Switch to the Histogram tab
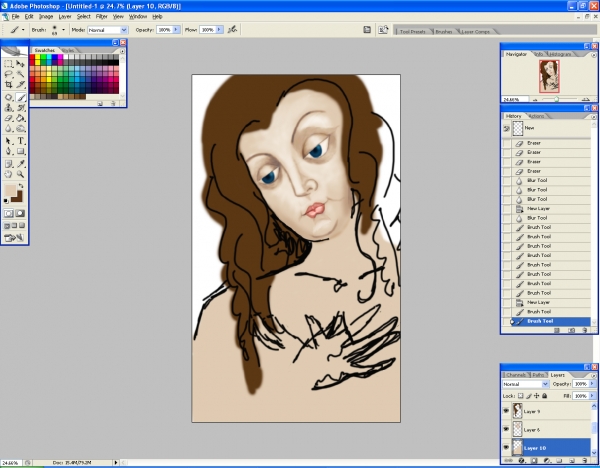The width and height of the screenshot is (600, 468). click(x=560, y=54)
